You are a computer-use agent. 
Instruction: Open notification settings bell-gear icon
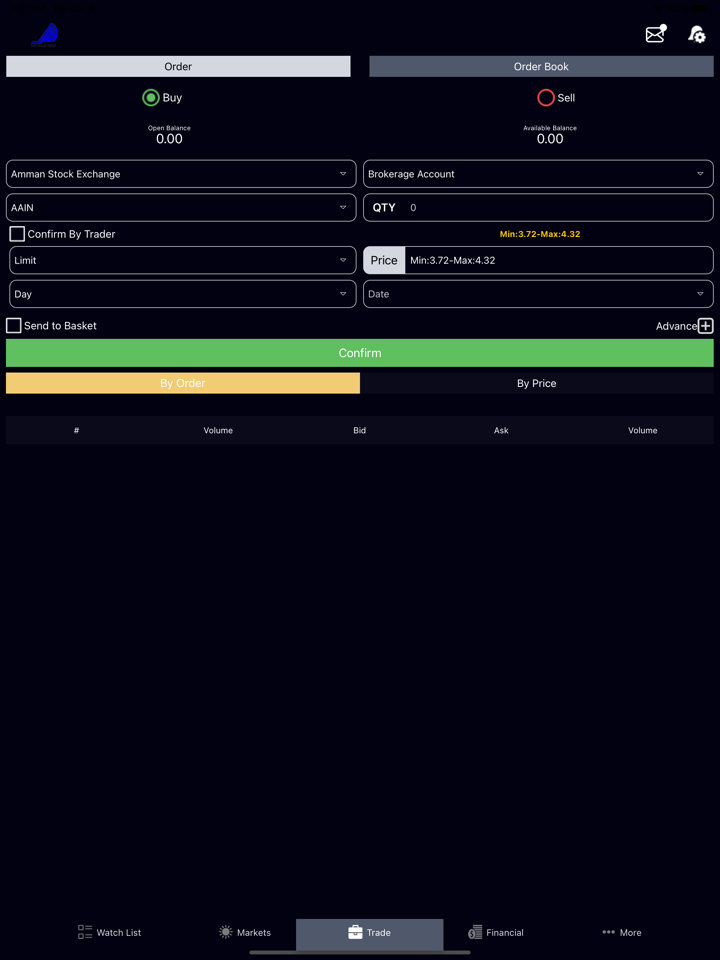pyautogui.click(x=696, y=35)
